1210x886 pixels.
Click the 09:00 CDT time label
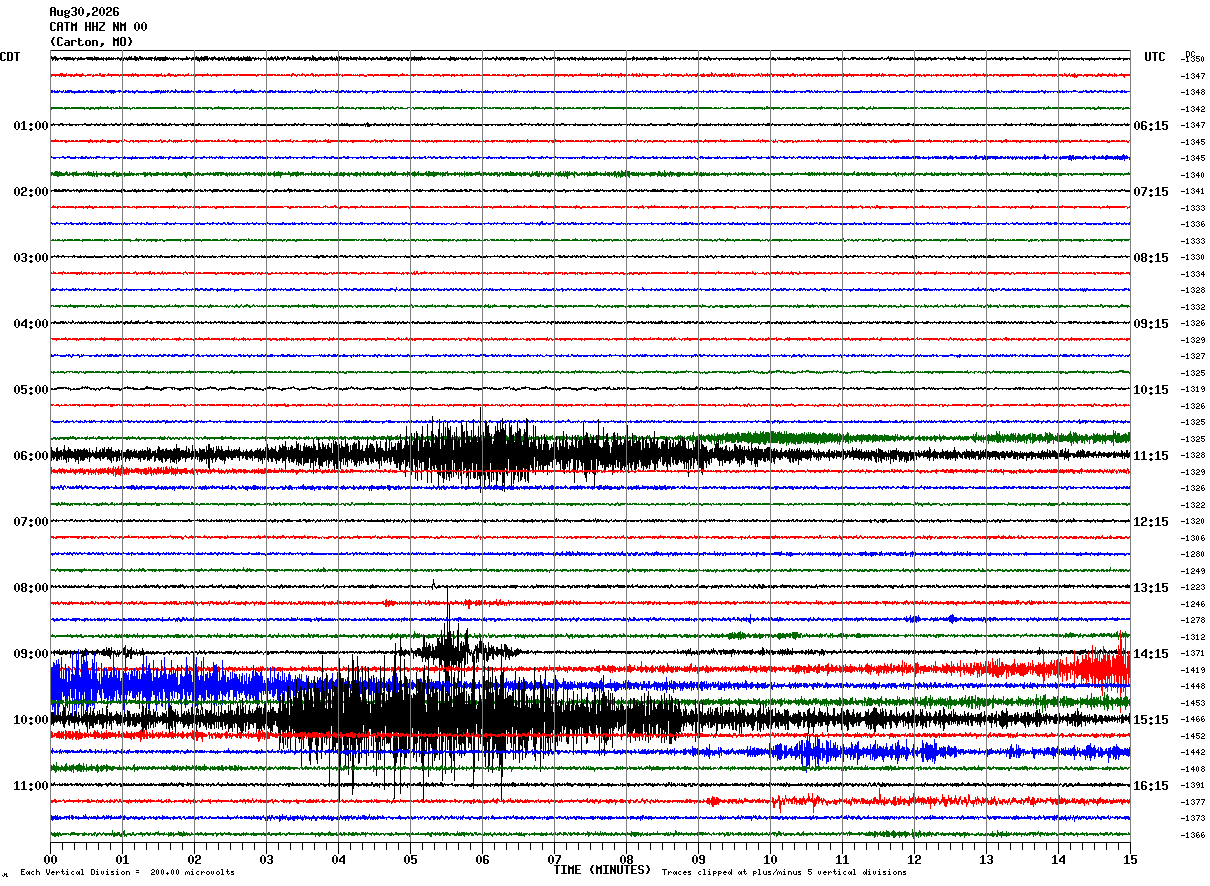31,654
